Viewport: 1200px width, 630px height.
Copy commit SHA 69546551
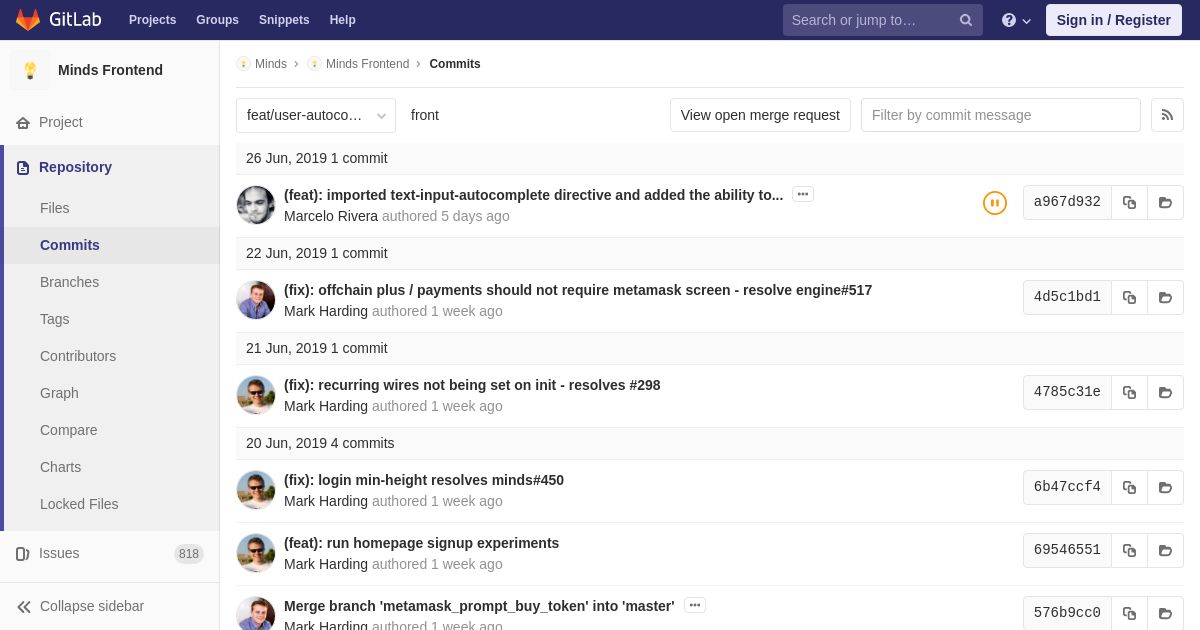(1129, 550)
